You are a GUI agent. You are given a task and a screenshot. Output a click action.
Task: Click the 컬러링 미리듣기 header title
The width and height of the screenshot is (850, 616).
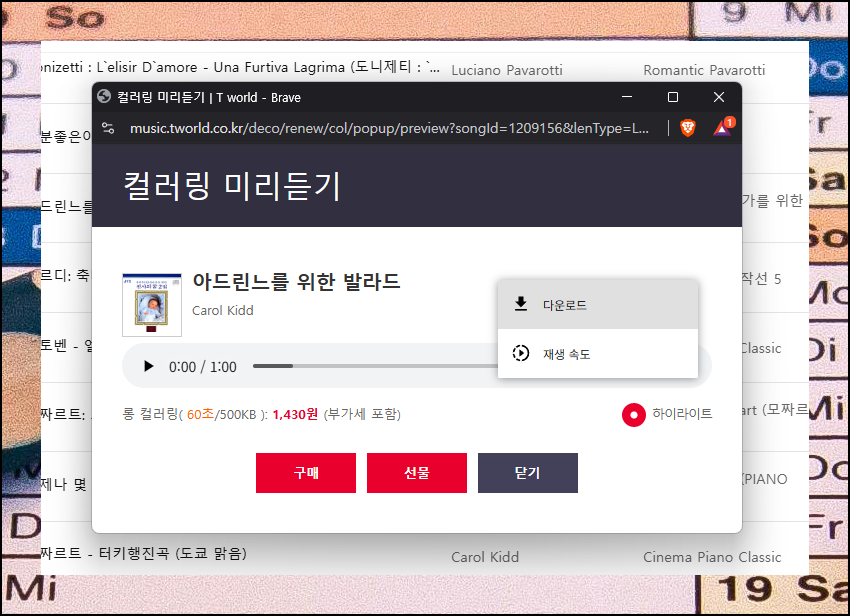(232, 185)
